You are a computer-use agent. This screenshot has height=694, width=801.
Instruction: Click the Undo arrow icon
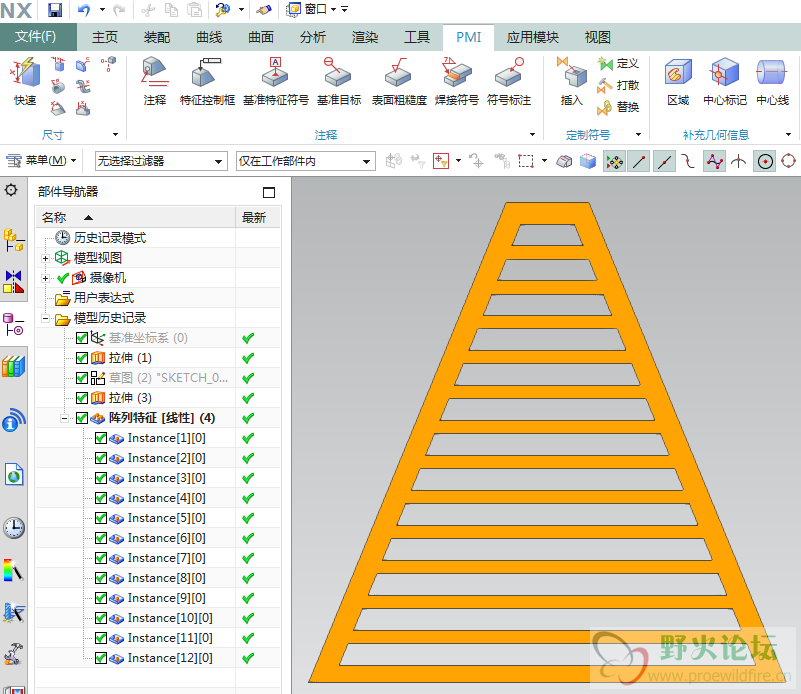[x=84, y=10]
